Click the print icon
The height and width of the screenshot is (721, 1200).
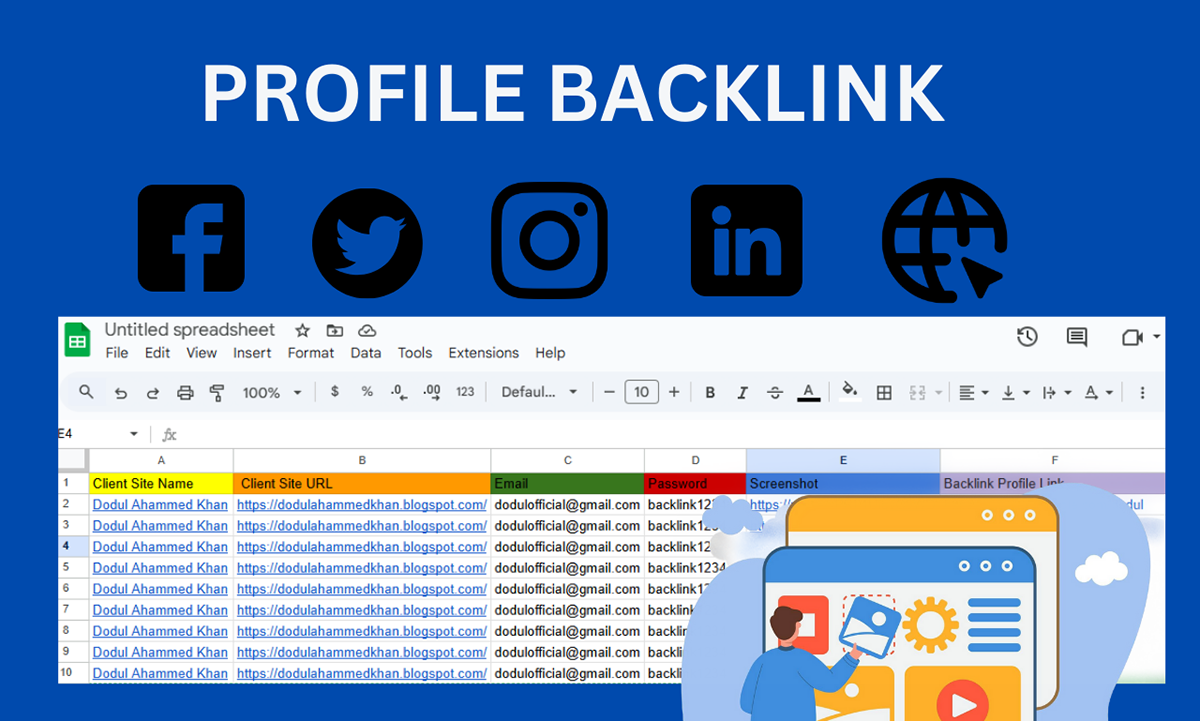pyautogui.click(x=185, y=392)
